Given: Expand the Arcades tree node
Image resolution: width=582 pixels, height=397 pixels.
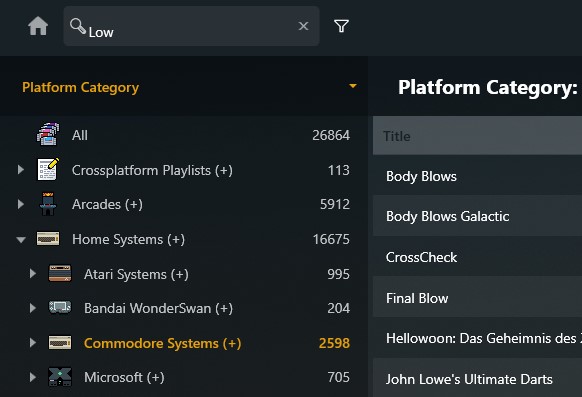Looking at the screenshot, I should click(21, 204).
